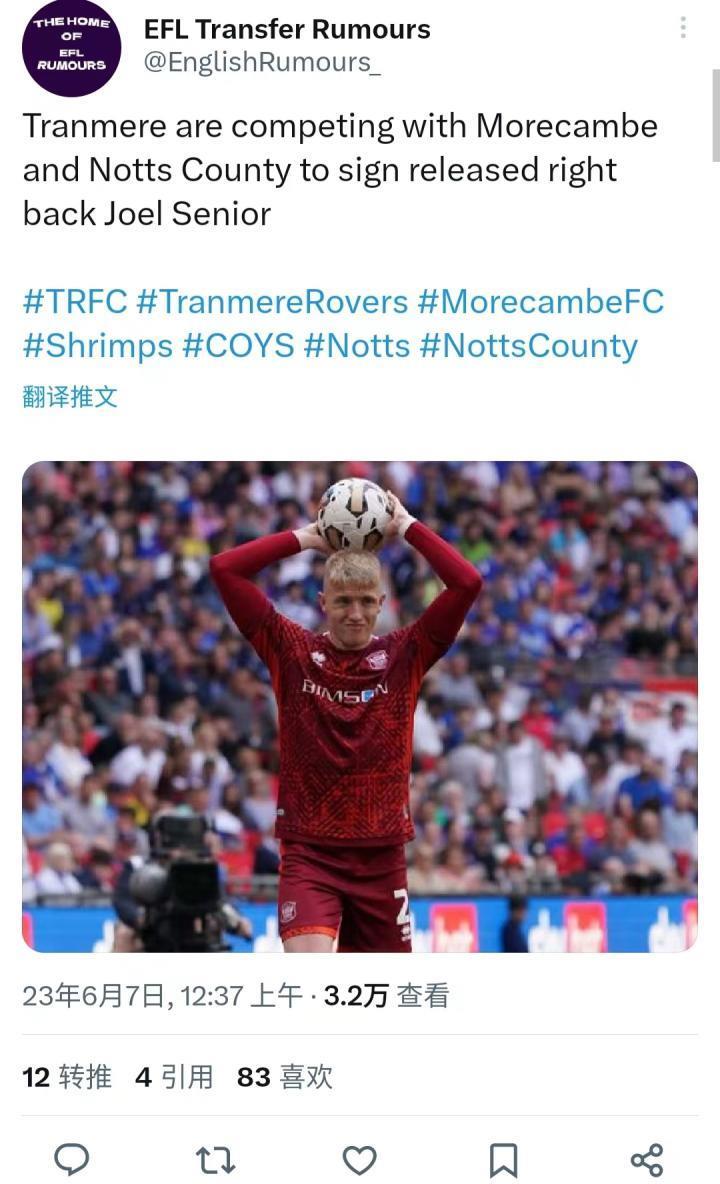Click the vertical scrollbar at right edge

[x=715, y=116]
